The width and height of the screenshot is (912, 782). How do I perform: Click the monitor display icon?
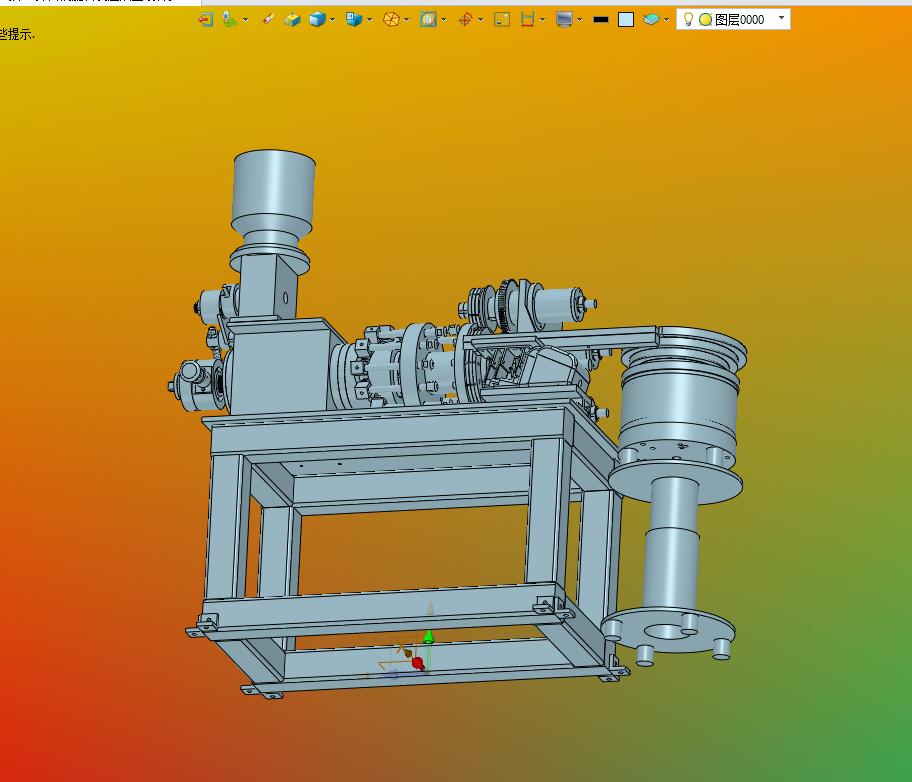pyautogui.click(x=564, y=19)
